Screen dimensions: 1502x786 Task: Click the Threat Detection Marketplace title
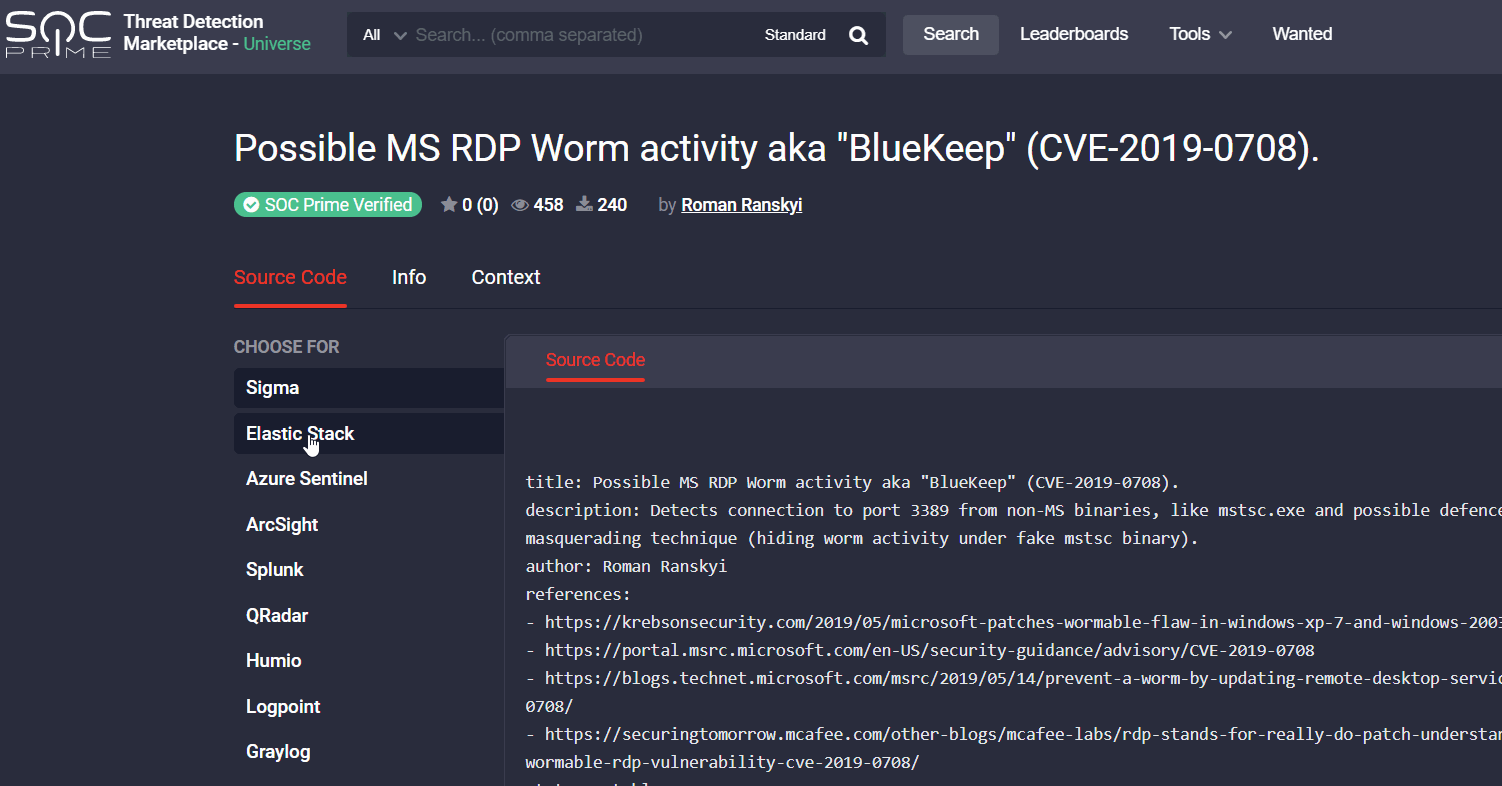click(217, 33)
